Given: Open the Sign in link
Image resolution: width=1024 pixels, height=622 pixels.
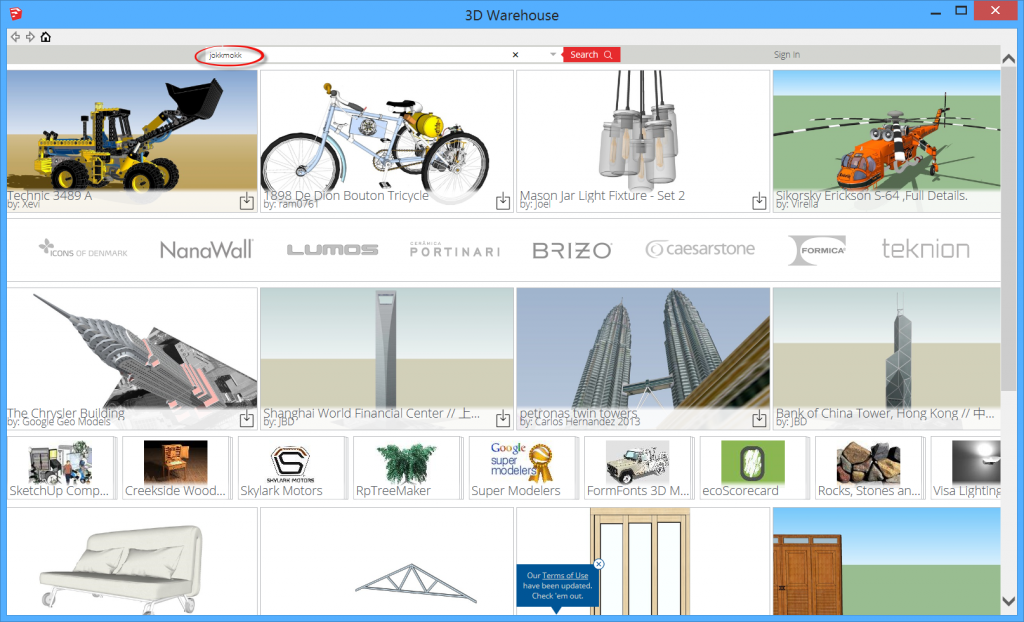Looking at the screenshot, I should click(786, 55).
